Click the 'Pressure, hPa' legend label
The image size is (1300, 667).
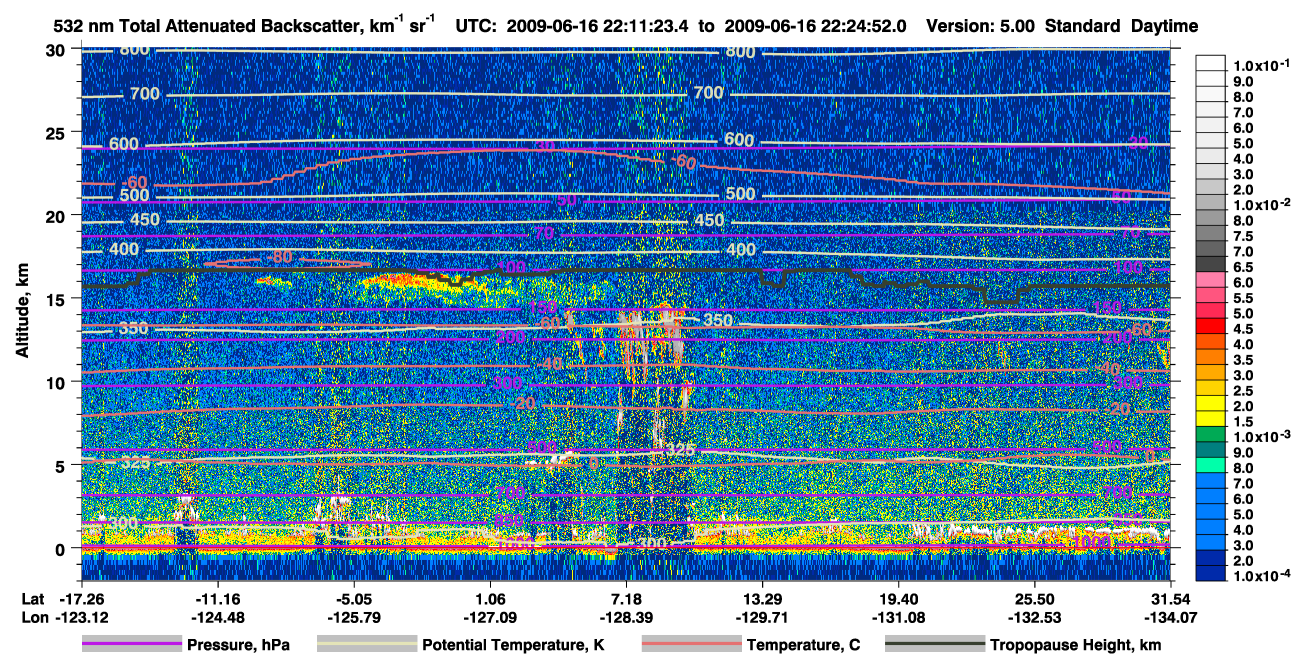tap(239, 646)
